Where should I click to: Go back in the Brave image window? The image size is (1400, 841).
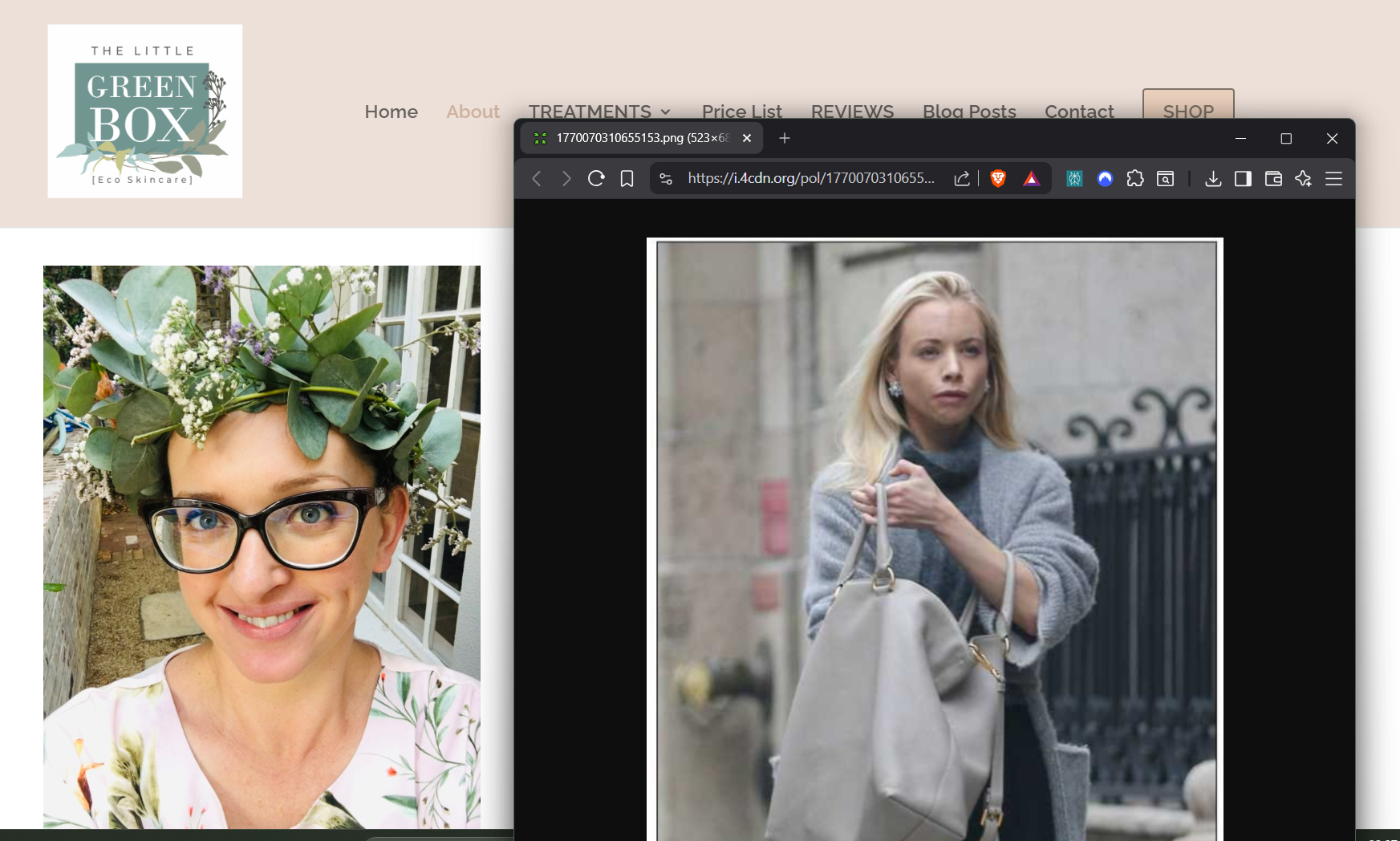[x=537, y=178]
